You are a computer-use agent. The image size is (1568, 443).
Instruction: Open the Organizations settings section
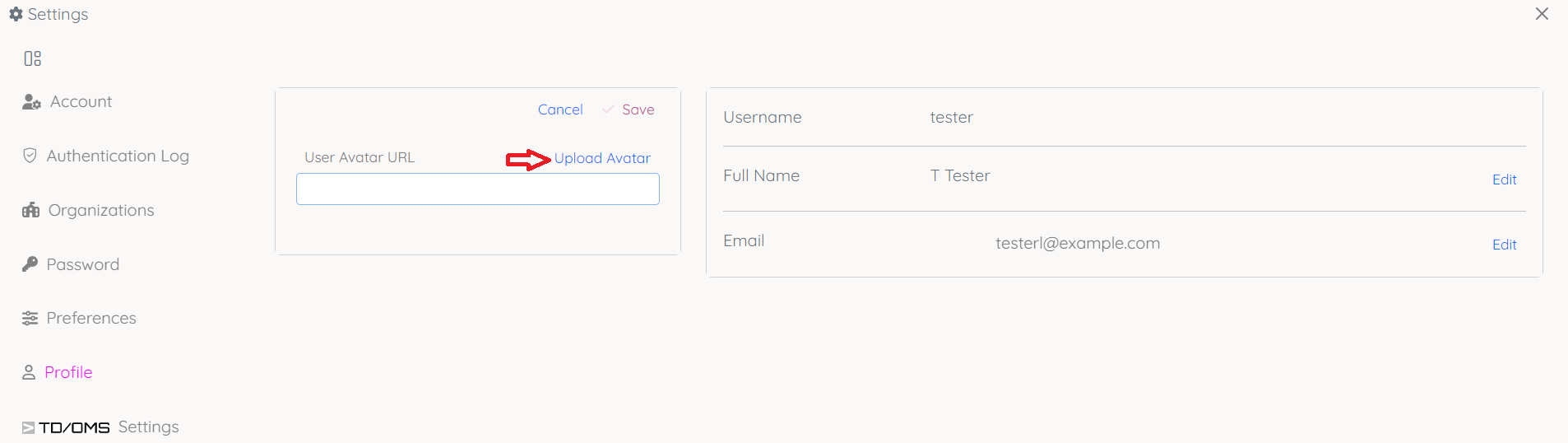(101, 210)
